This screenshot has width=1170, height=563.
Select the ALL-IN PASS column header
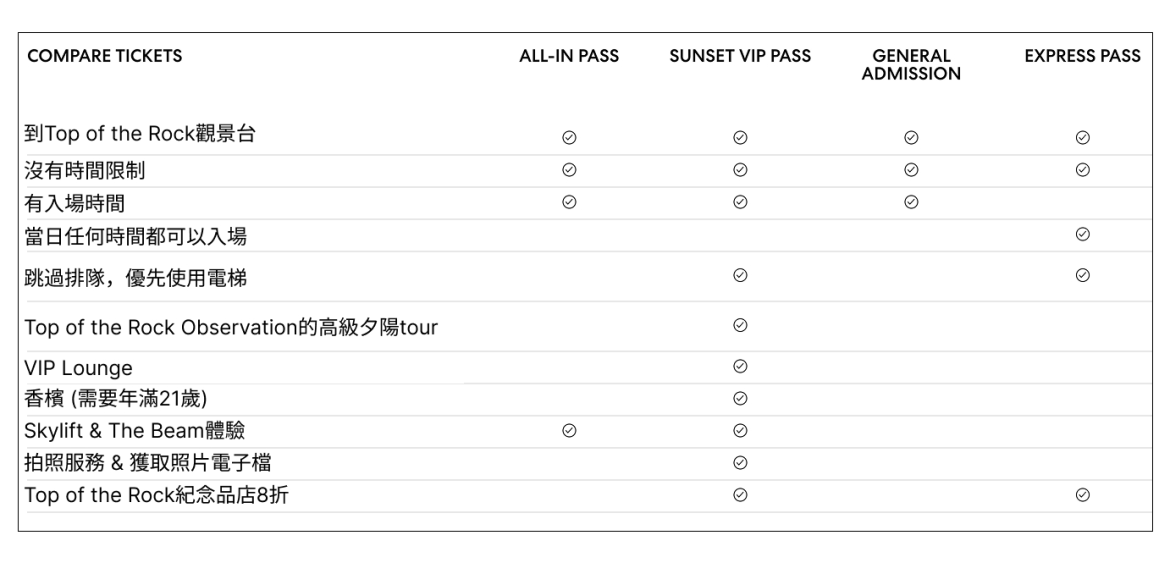click(x=576, y=57)
